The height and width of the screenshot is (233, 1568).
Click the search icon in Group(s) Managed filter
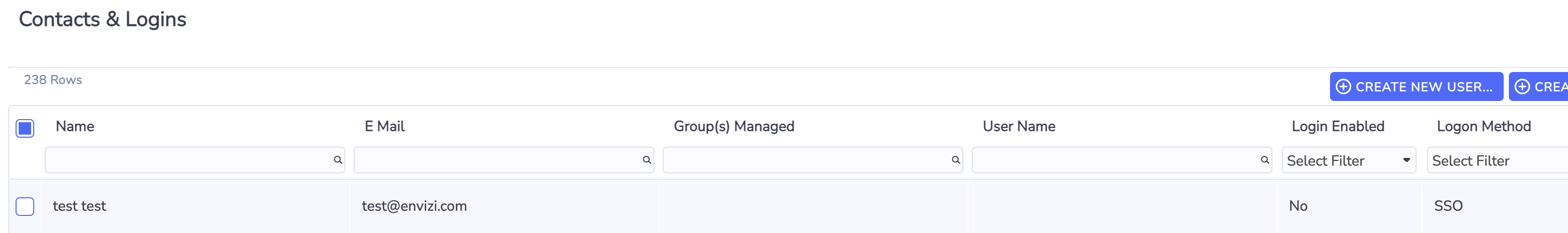956,160
